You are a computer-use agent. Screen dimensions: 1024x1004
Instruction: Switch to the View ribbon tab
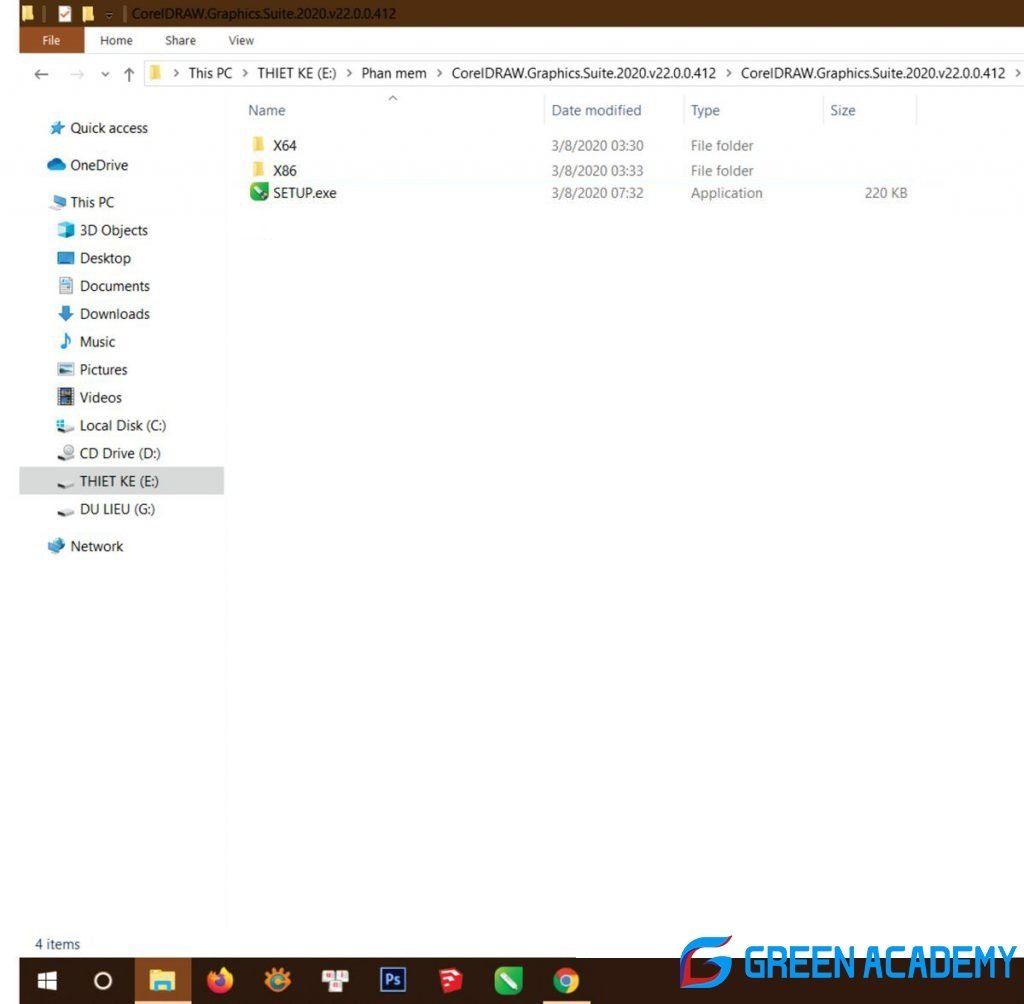point(241,41)
